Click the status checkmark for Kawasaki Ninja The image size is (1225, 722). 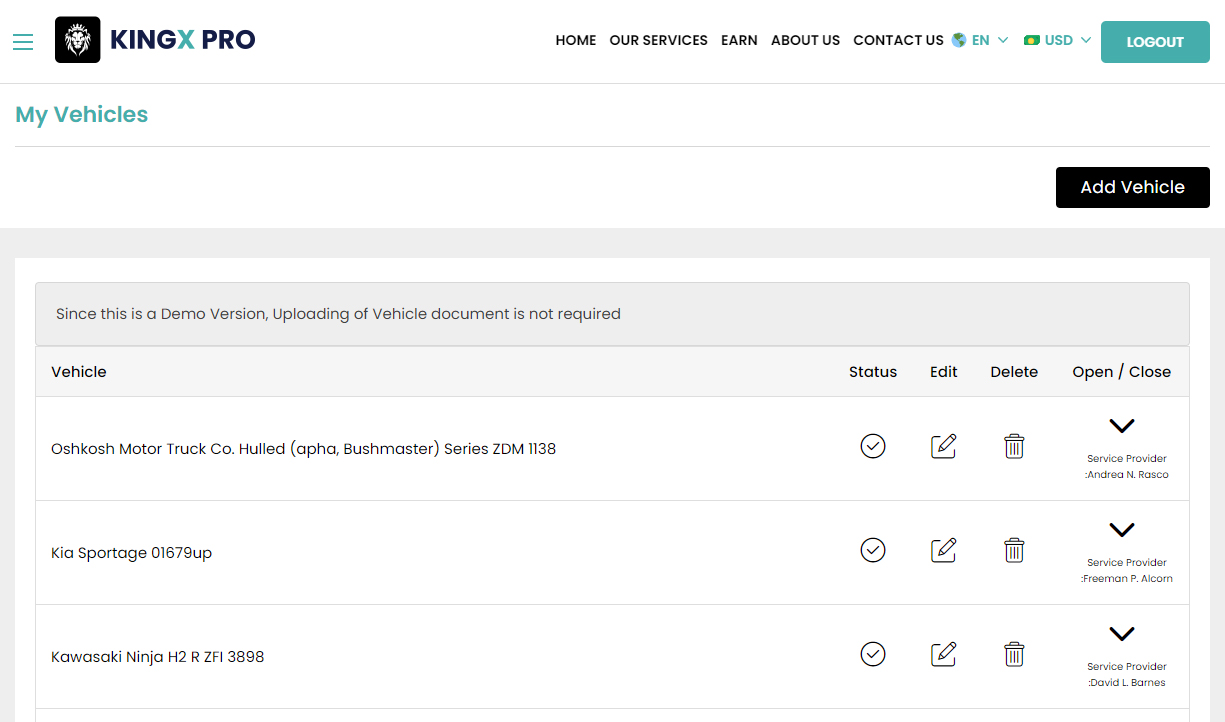[x=873, y=654]
